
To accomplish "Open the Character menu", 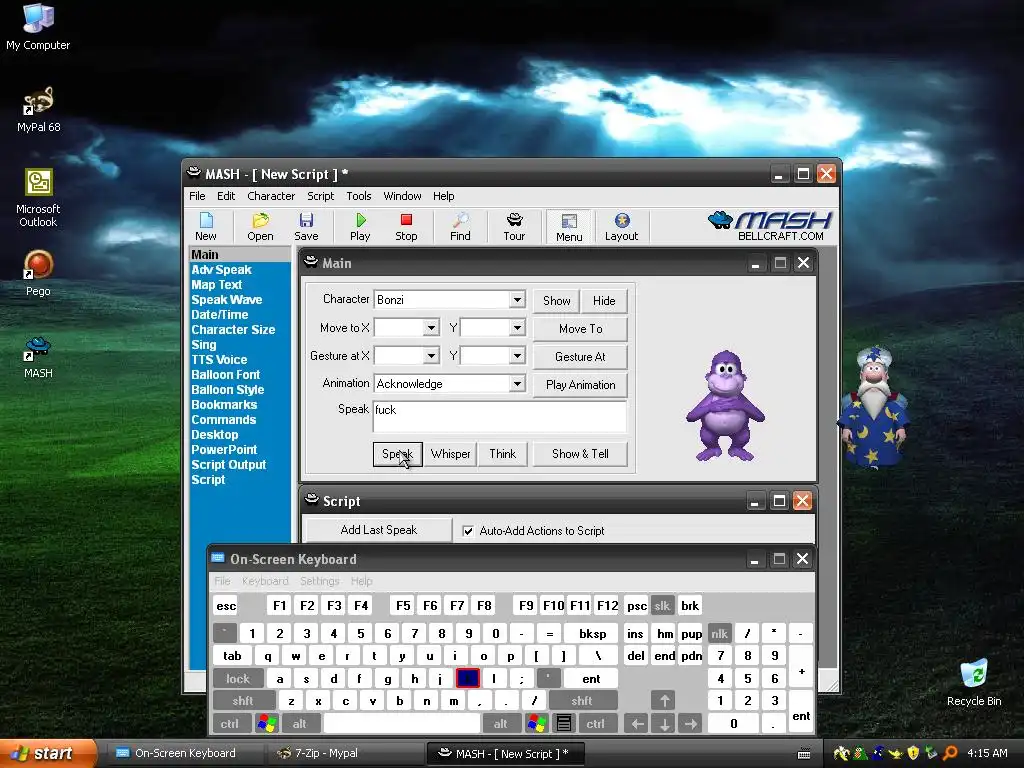I will 271,196.
